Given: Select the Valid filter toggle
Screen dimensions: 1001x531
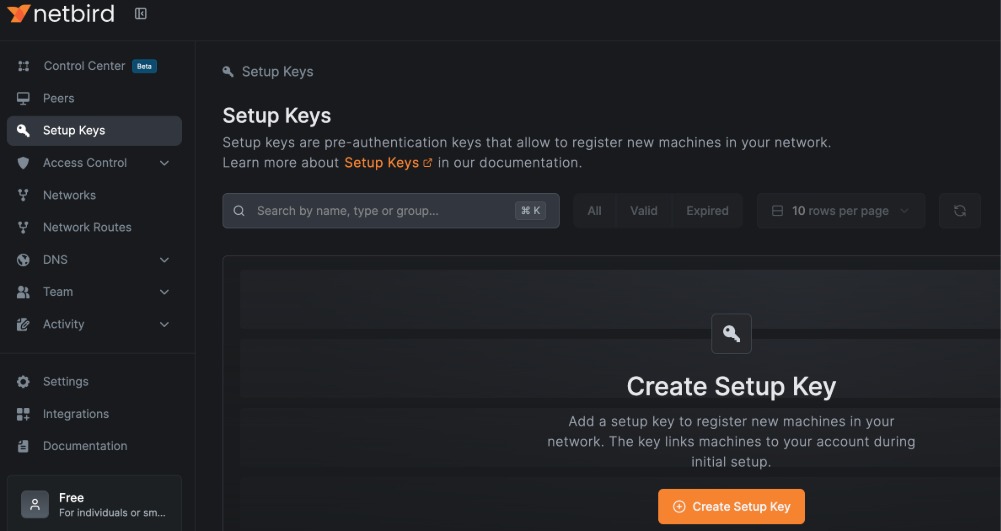Looking at the screenshot, I should 643,211.
